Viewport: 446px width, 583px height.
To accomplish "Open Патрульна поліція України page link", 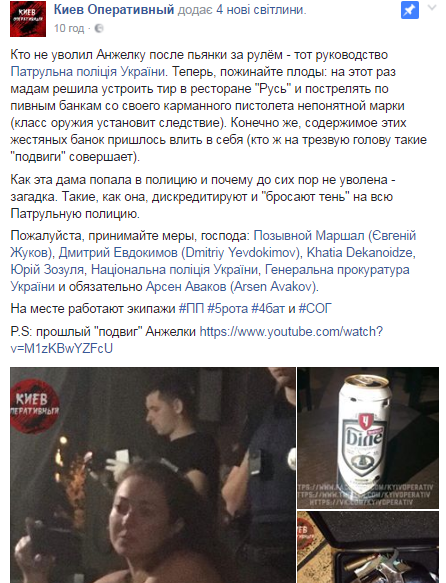I will pos(88,71).
